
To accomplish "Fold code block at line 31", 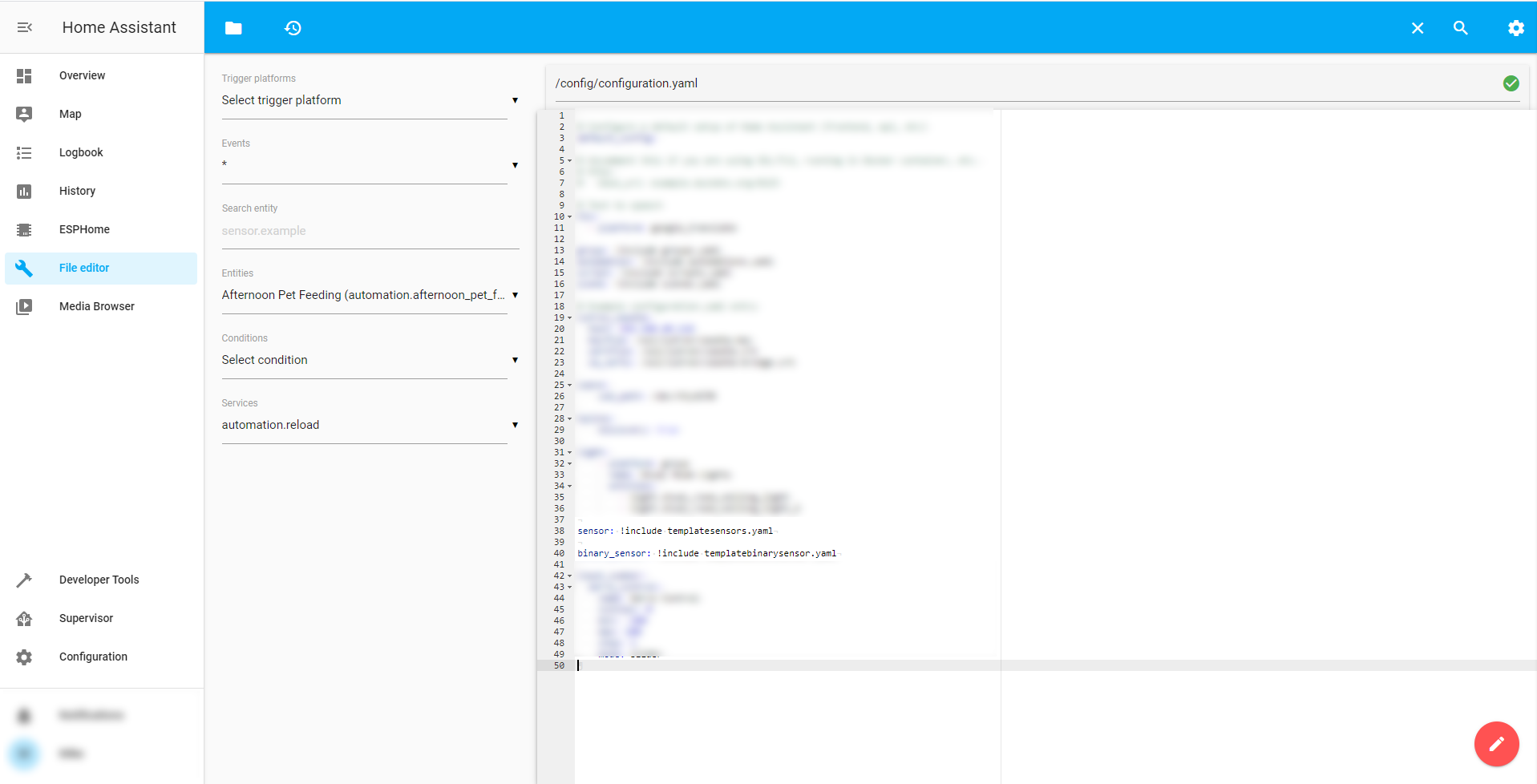I will 570,452.
